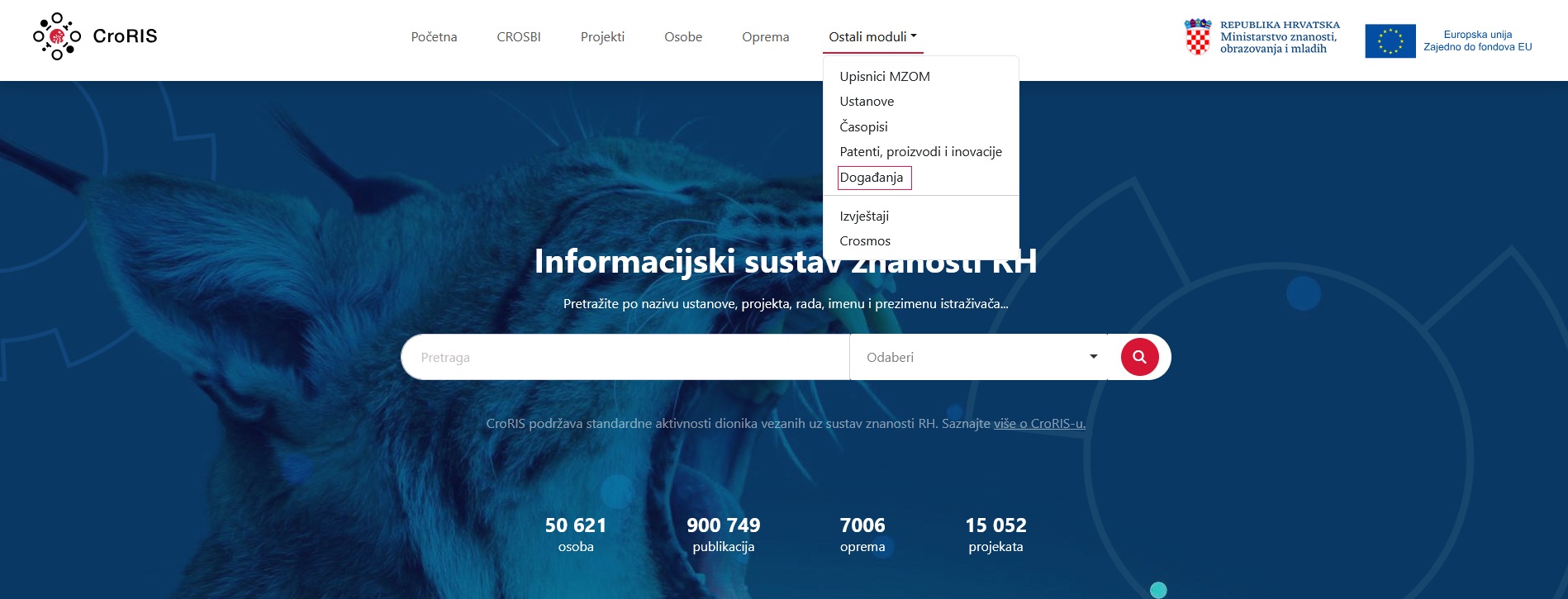
Task: Follow the "više o CroRIS-u" link
Action: click(x=1039, y=424)
